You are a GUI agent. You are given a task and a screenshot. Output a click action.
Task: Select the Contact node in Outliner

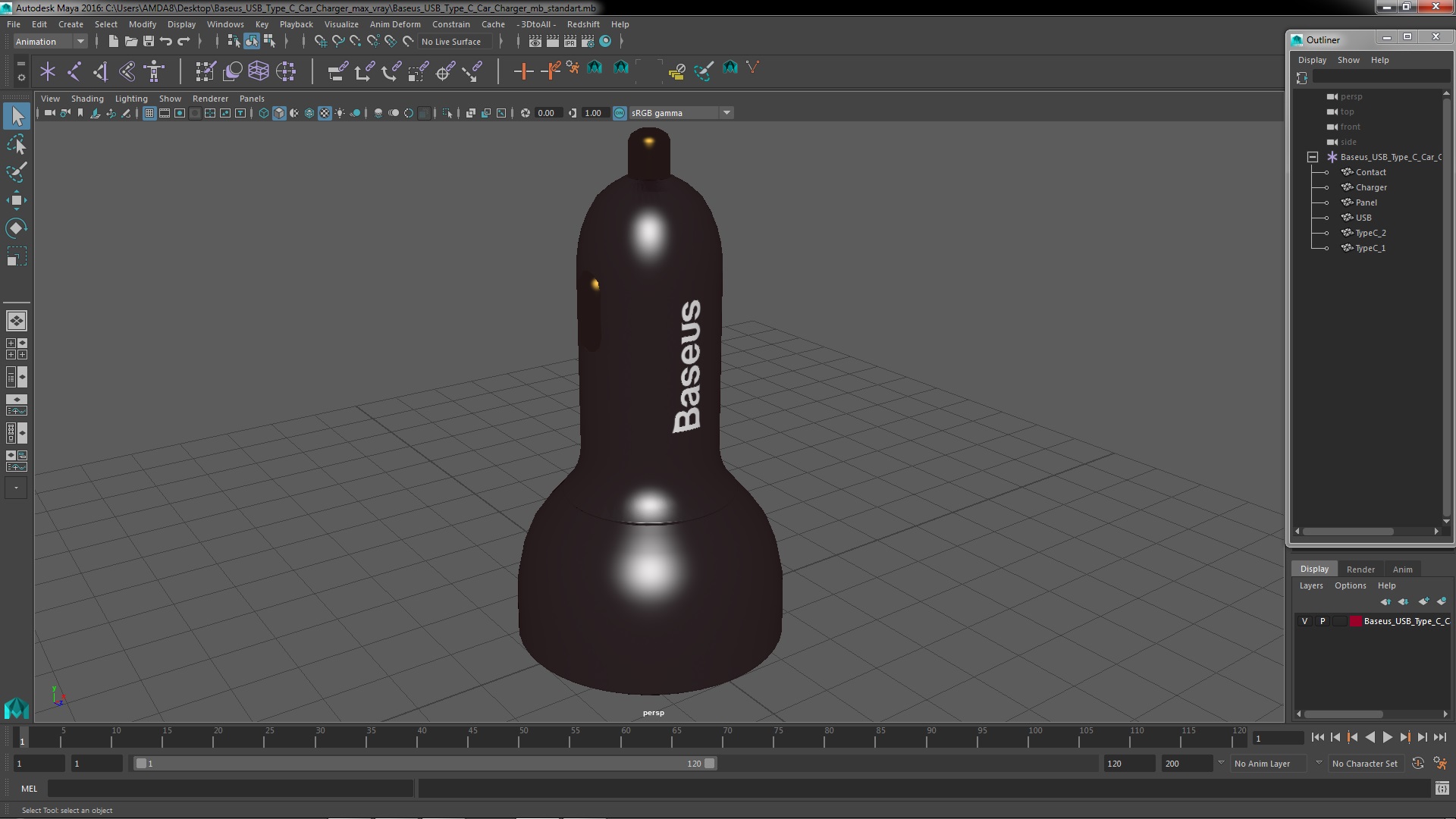tap(1370, 172)
